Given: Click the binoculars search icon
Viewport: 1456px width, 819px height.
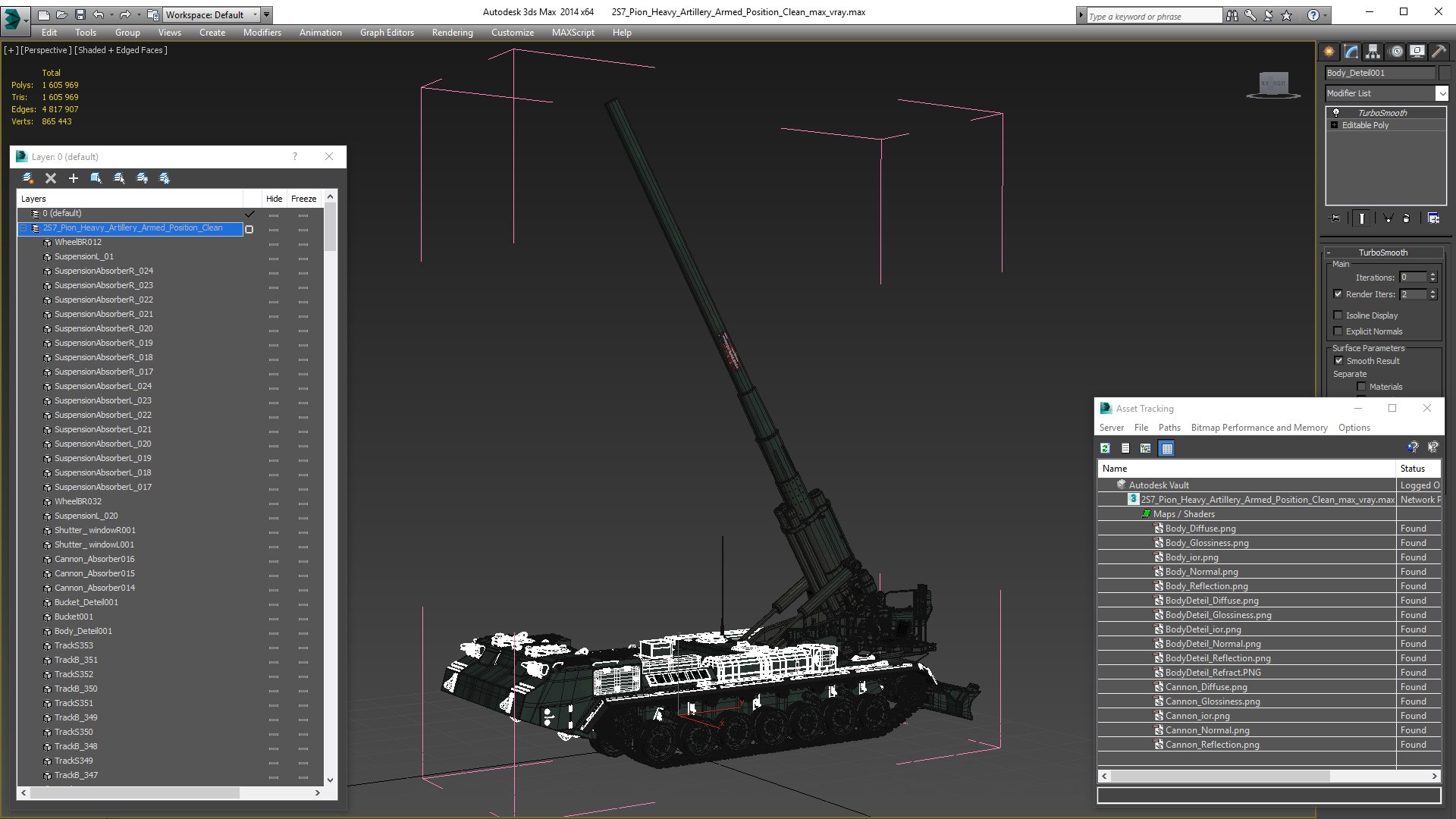Looking at the screenshot, I should pos(1232,15).
